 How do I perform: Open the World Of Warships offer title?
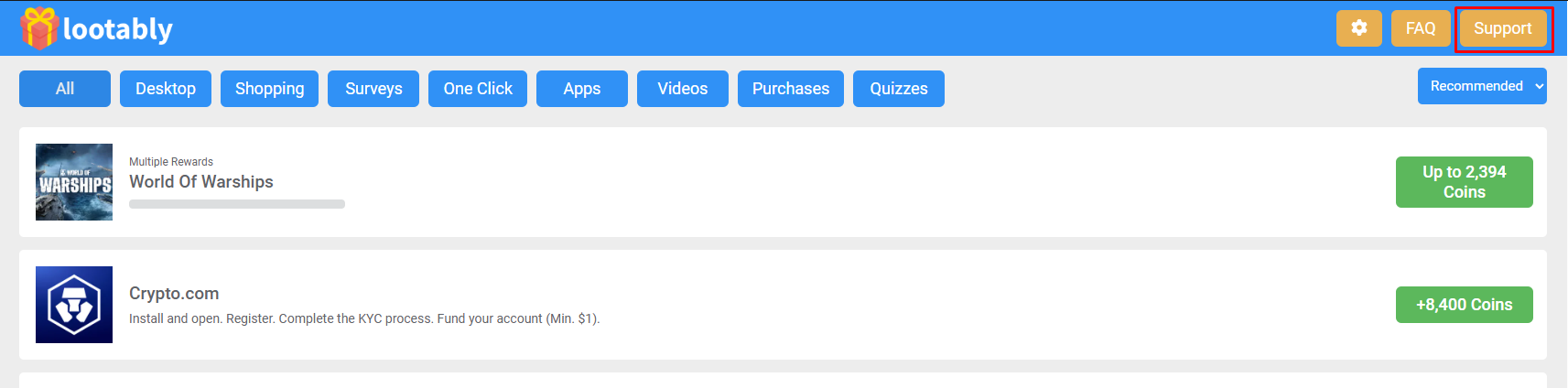[201, 182]
